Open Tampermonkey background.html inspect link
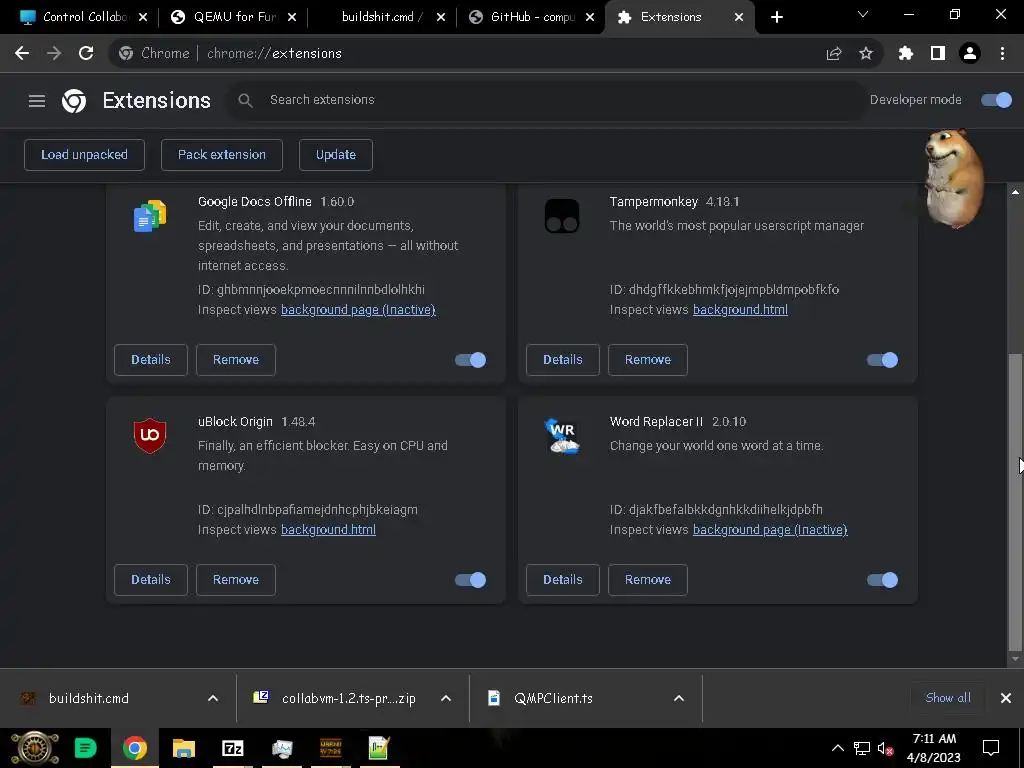The width and height of the screenshot is (1024, 768). coord(740,310)
